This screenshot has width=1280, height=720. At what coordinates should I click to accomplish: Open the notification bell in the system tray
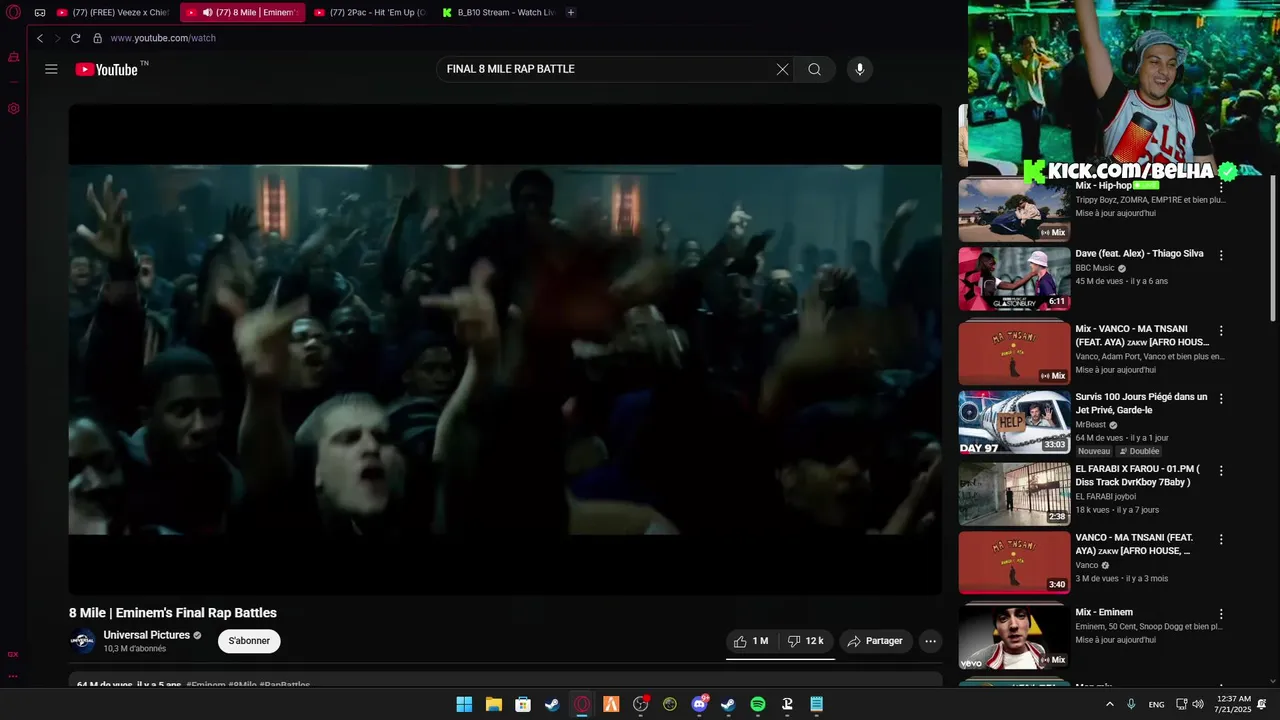click(x=1262, y=704)
